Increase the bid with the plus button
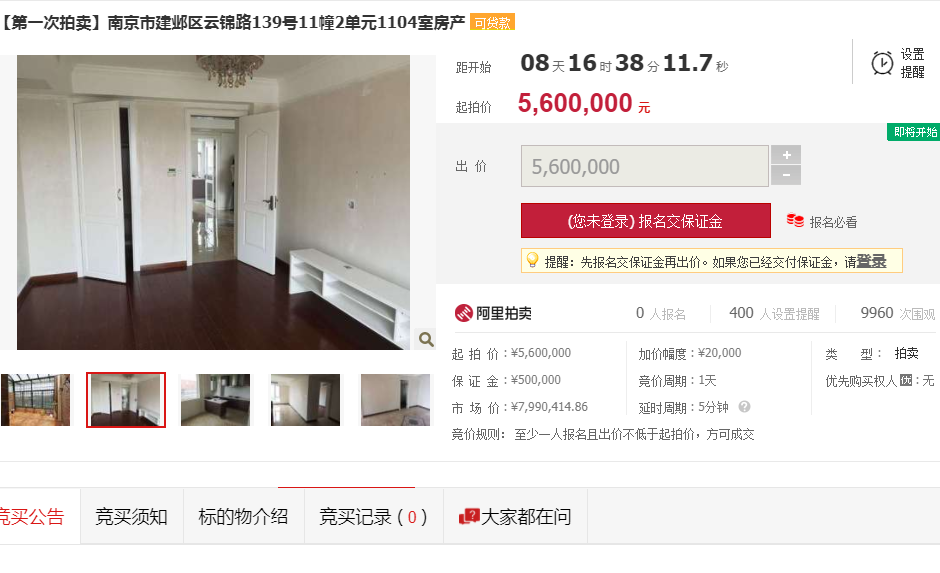 pos(786,155)
